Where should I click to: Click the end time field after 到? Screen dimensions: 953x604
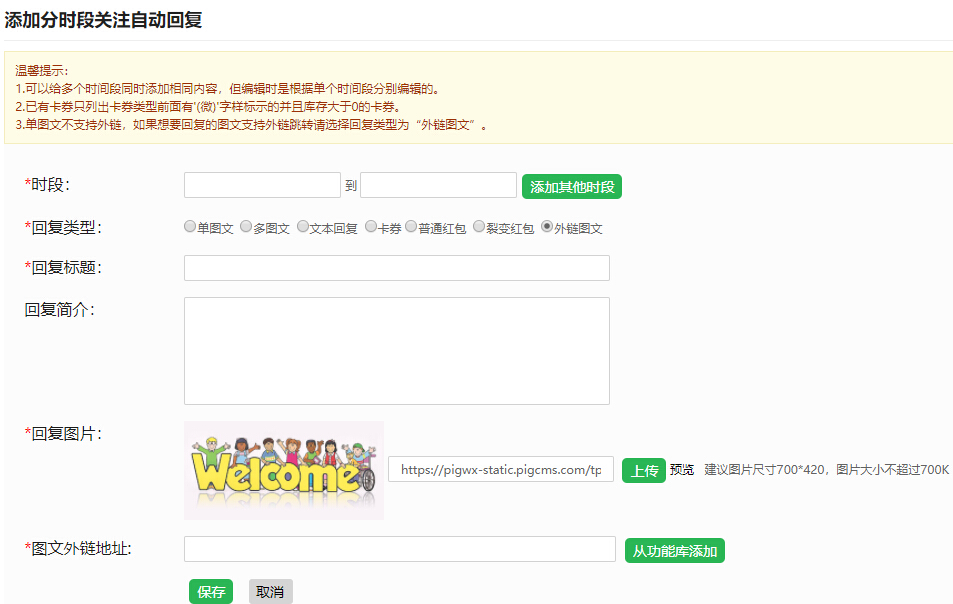[437, 185]
